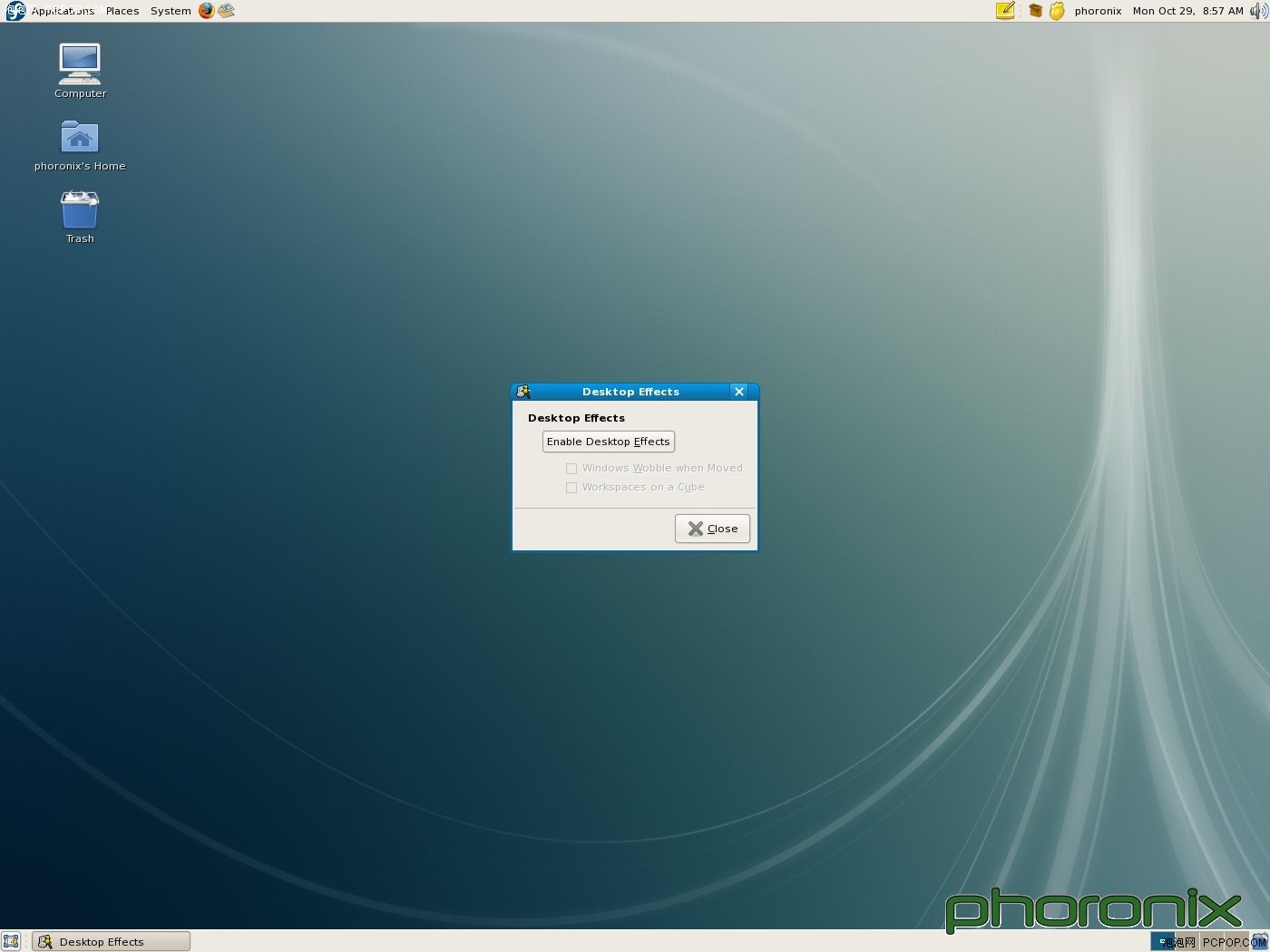Select the Trash desktop icon
Image resolution: width=1270 pixels, height=952 pixels.
pos(80,218)
